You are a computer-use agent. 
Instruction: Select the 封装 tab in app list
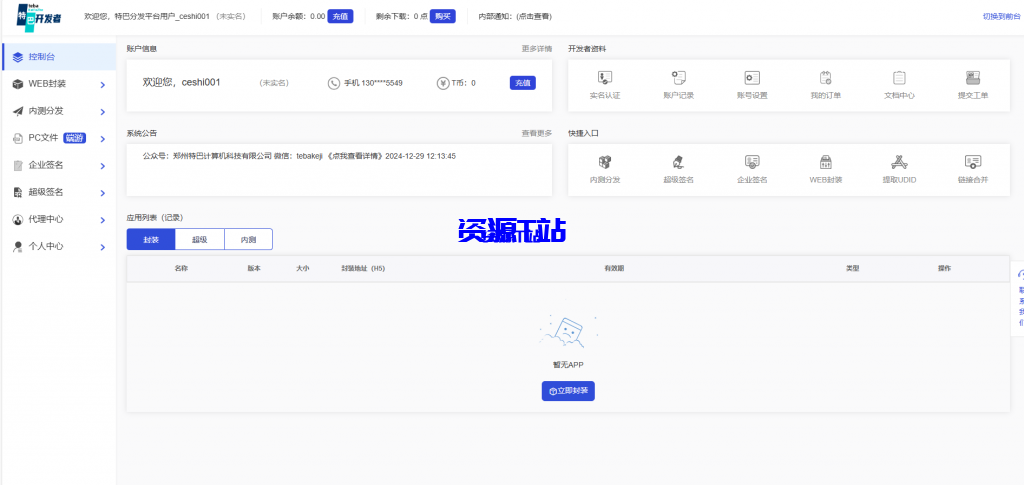point(151,240)
